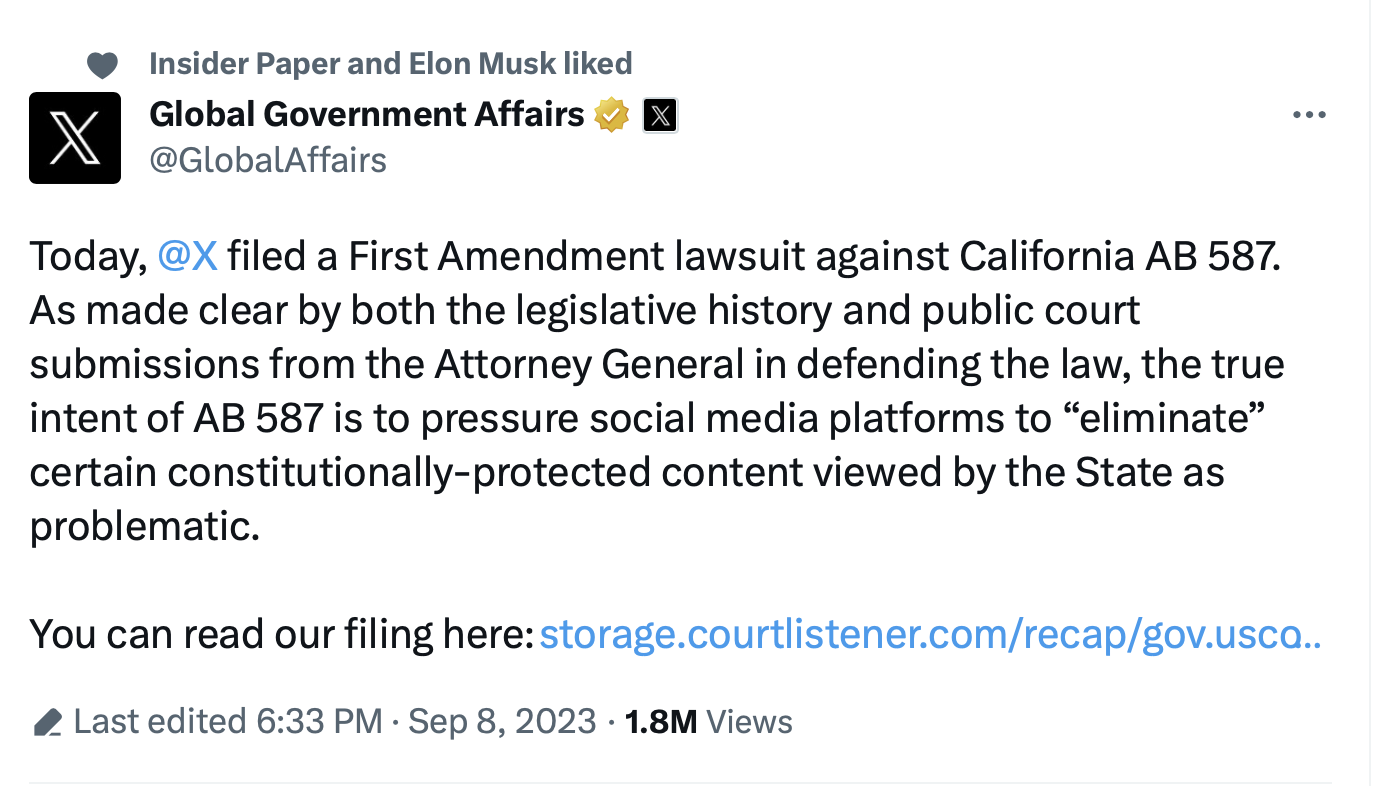Click 'Insider Paper and Elon Musk liked' text
The height and width of the screenshot is (786, 1382).
390,64
